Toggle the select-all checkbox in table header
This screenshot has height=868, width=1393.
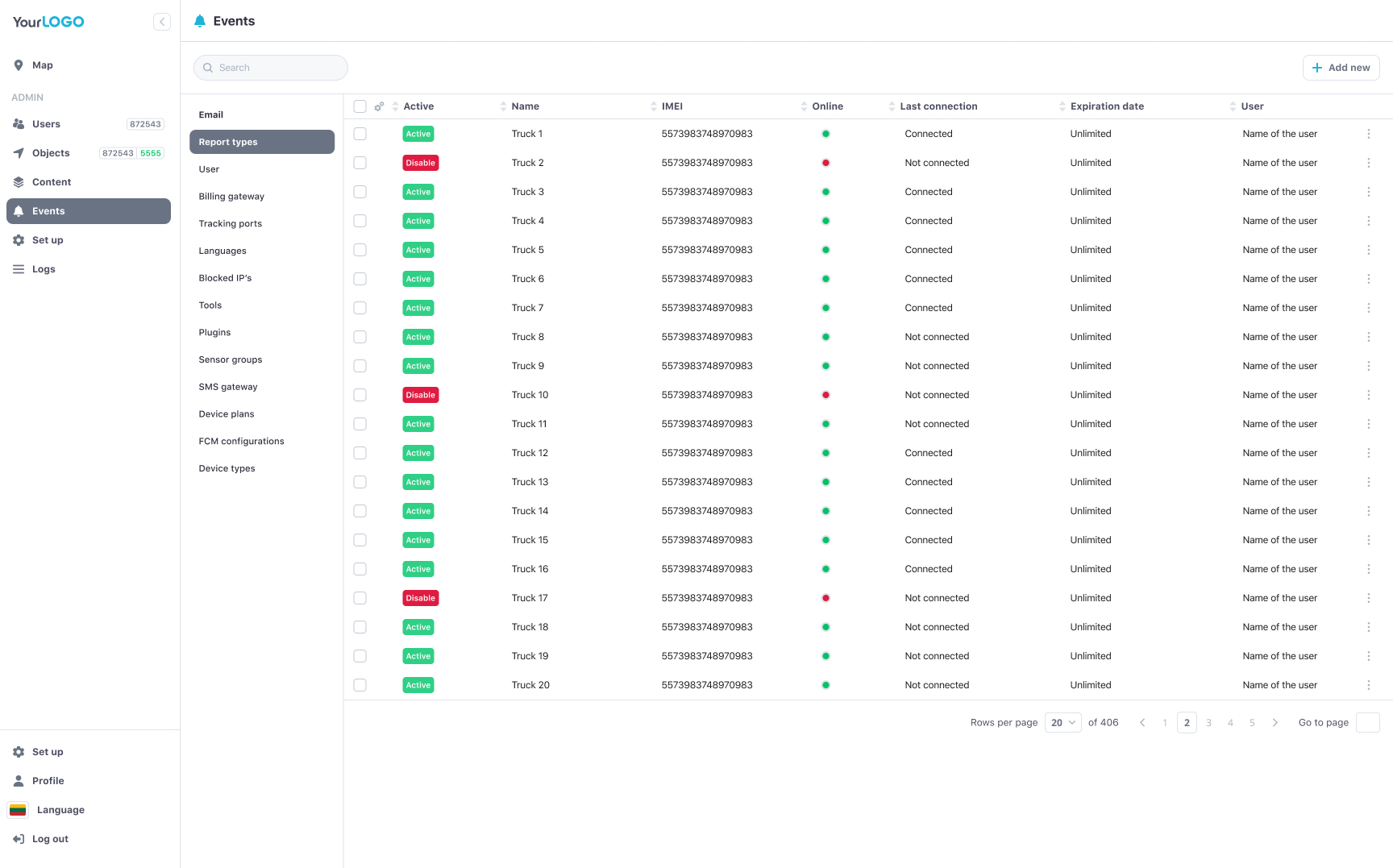pos(360,106)
